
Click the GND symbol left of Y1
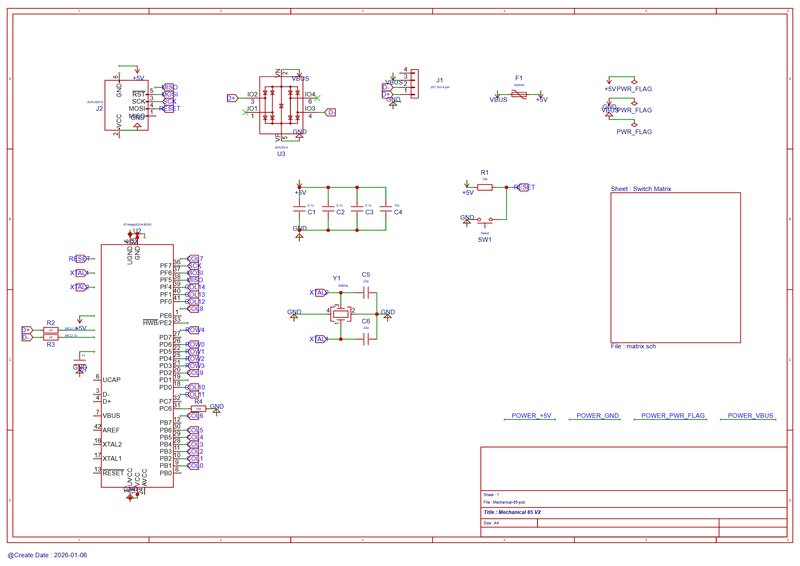[294, 314]
